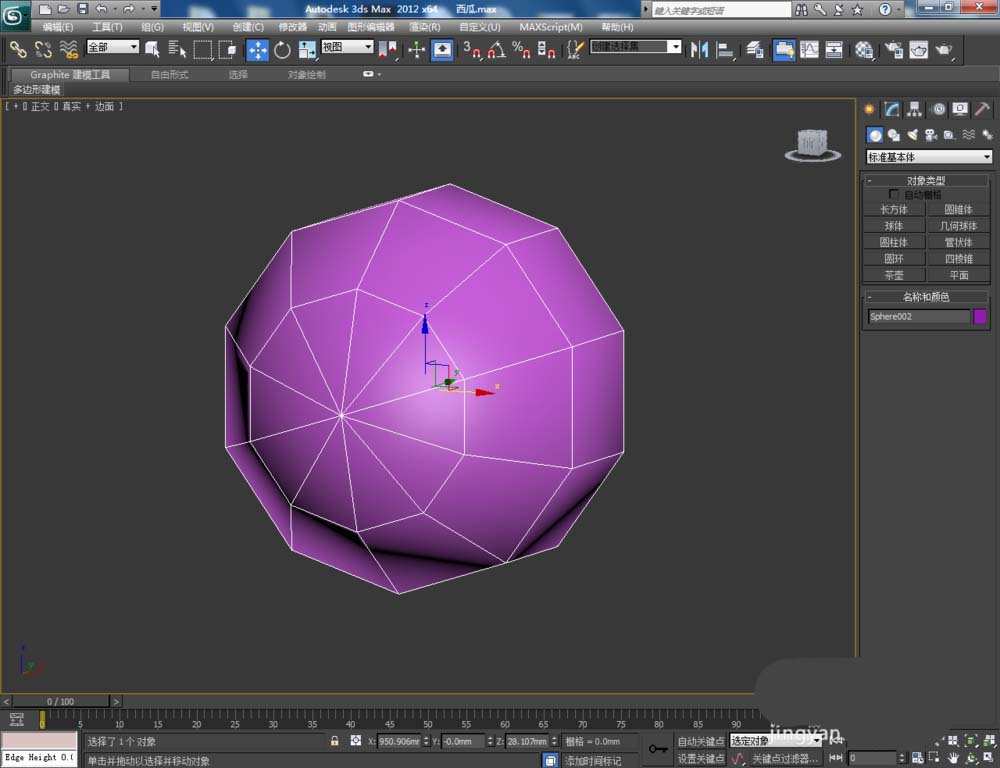Select the Lights category icon

912,135
